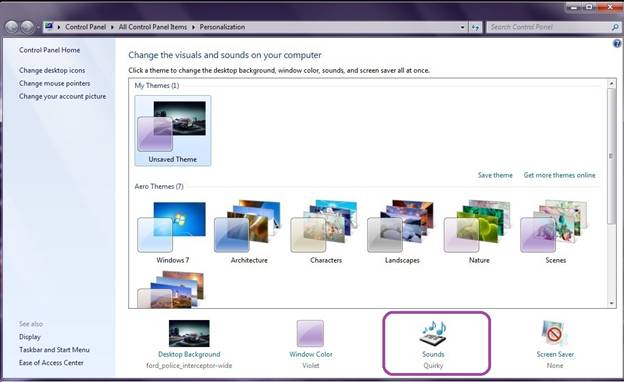Click the Save theme link

point(495,175)
